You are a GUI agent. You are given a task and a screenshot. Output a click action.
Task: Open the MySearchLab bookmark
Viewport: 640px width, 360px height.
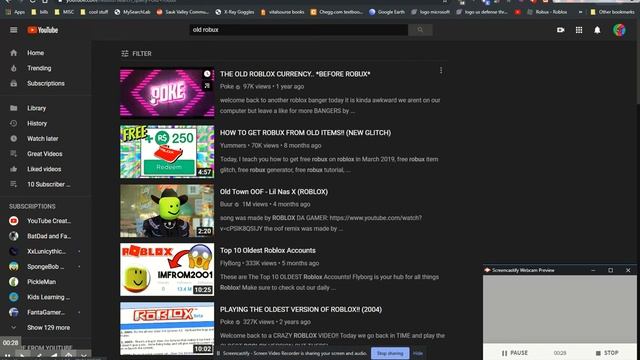pyautogui.click(x=132, y=12)
